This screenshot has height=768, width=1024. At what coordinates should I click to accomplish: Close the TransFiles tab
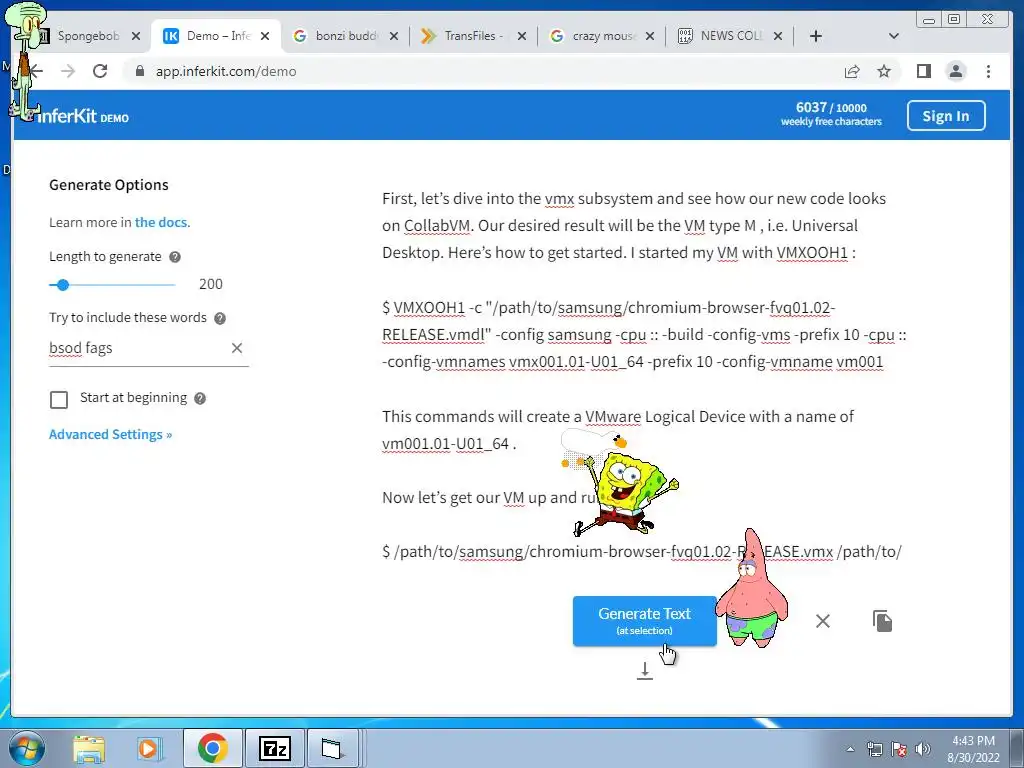click(x=522, y=36)
